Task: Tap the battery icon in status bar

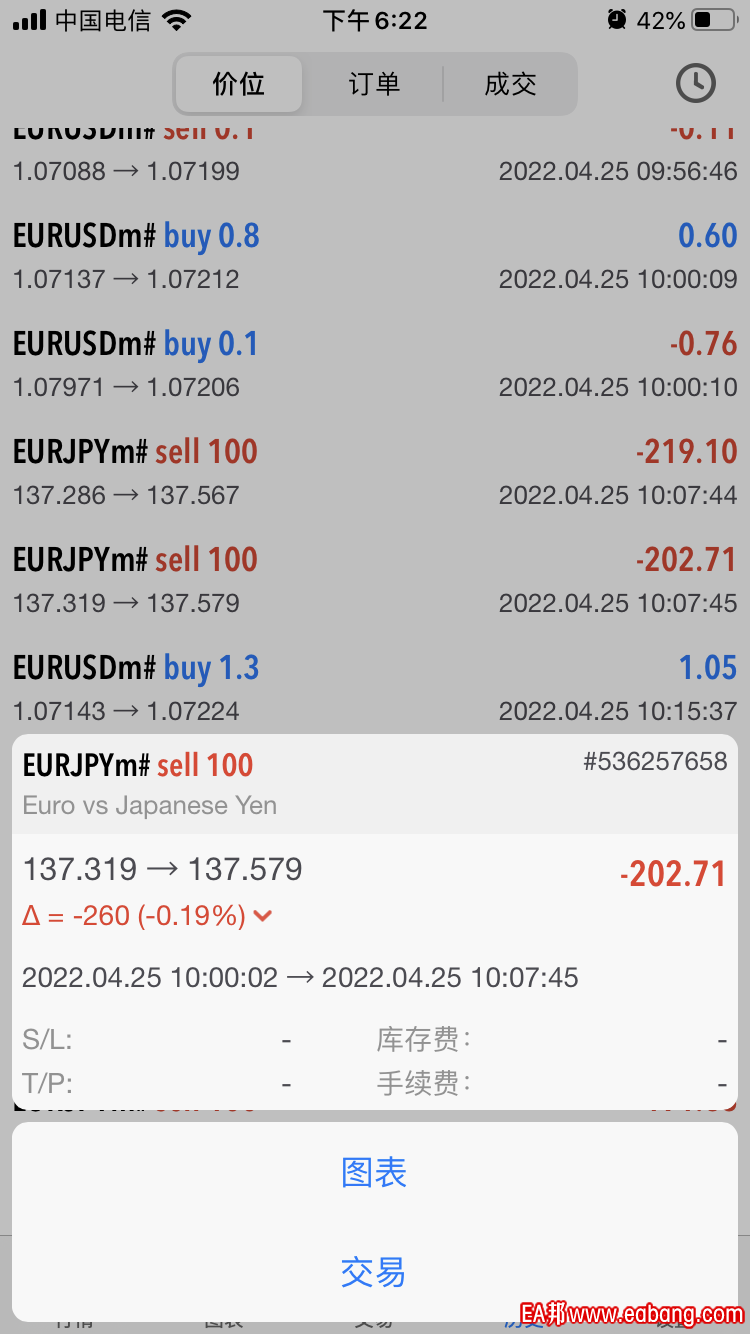Action: 715,20
